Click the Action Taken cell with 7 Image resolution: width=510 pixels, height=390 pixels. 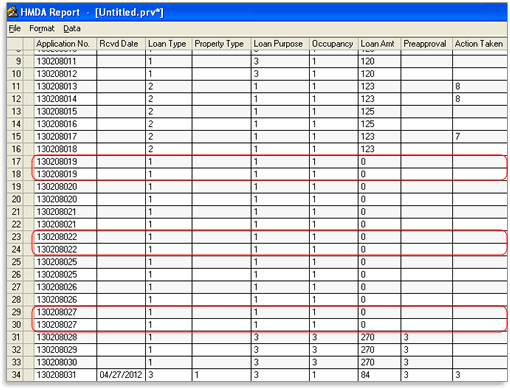480,137
